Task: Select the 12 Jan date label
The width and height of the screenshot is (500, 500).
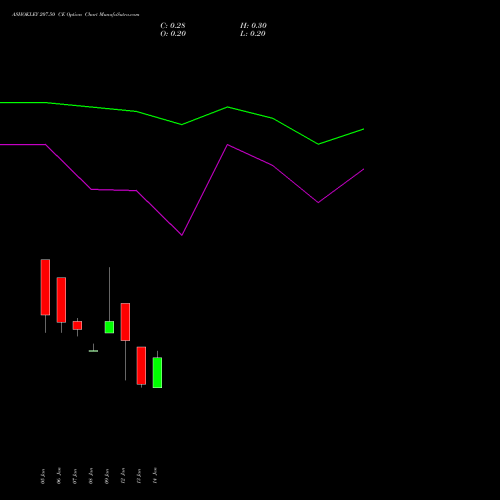Action: [x=123, y=476]
